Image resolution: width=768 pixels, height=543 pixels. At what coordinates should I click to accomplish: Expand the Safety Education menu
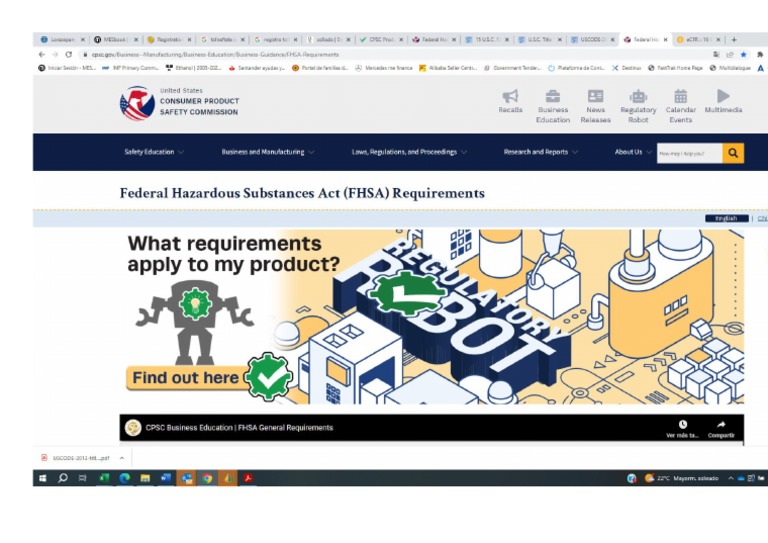tap(154, 152)
